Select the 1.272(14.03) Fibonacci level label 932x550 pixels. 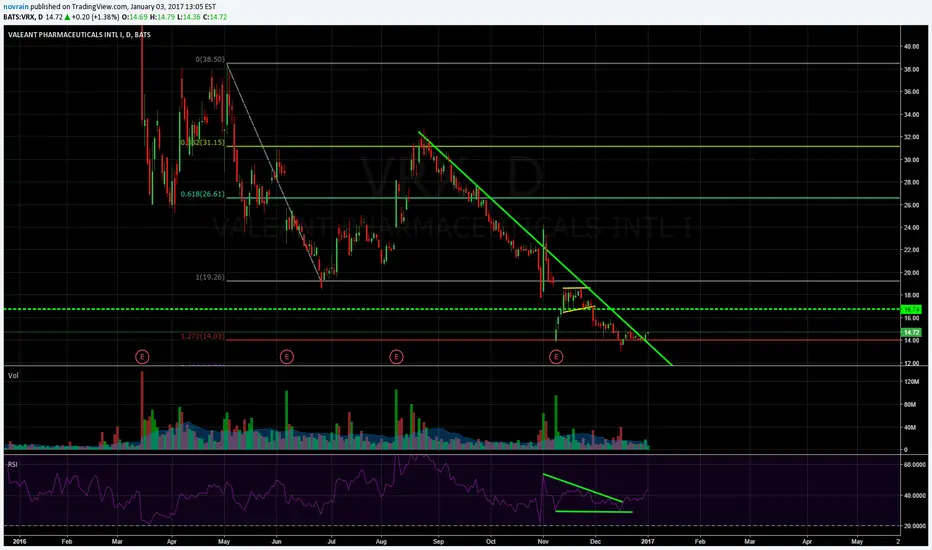point(203,337)
